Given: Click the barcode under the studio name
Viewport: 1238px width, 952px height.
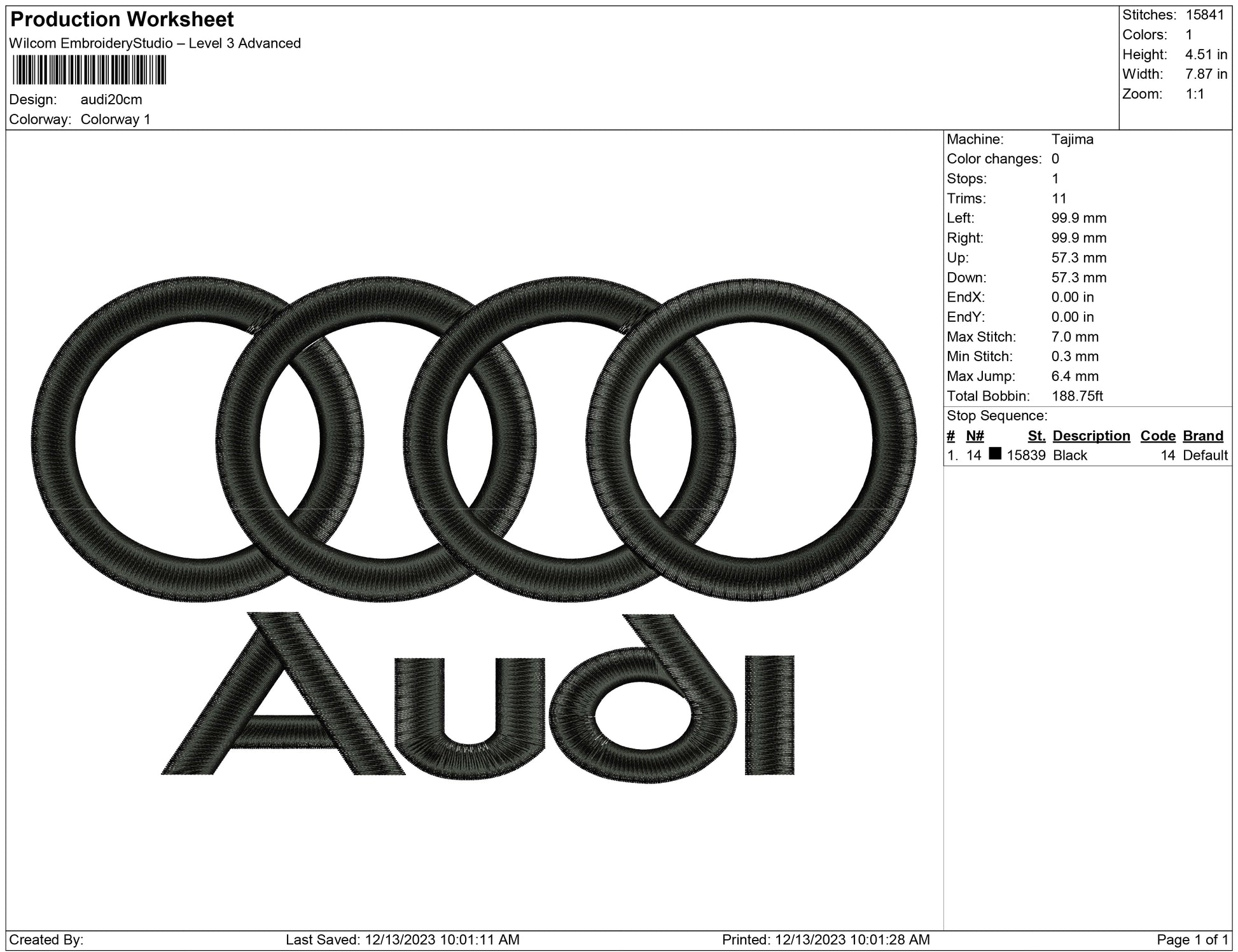Looking at the screenshot, I should 89,70.
